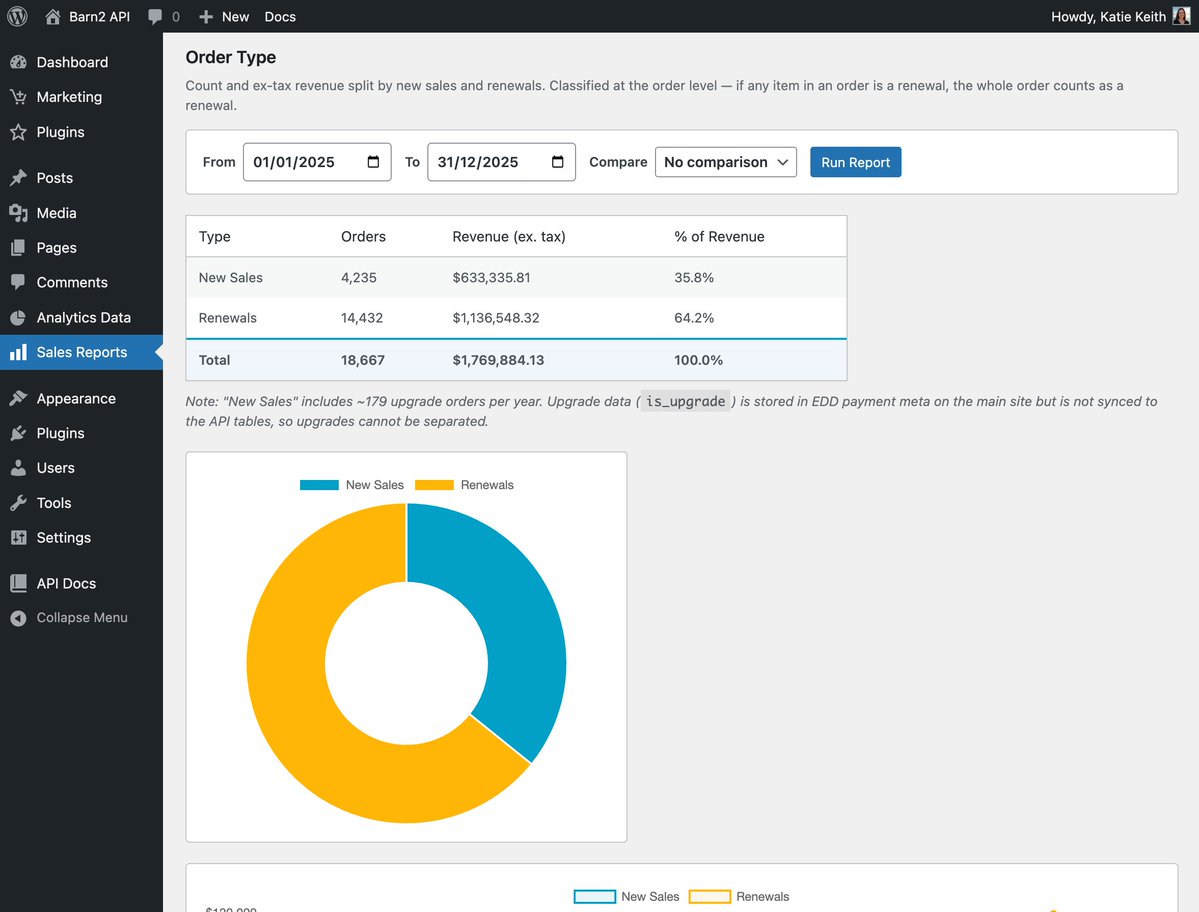Click the Appearance paintbrush icon
The height and width of the screenshot is (912, 1199).
coord(18,398)
